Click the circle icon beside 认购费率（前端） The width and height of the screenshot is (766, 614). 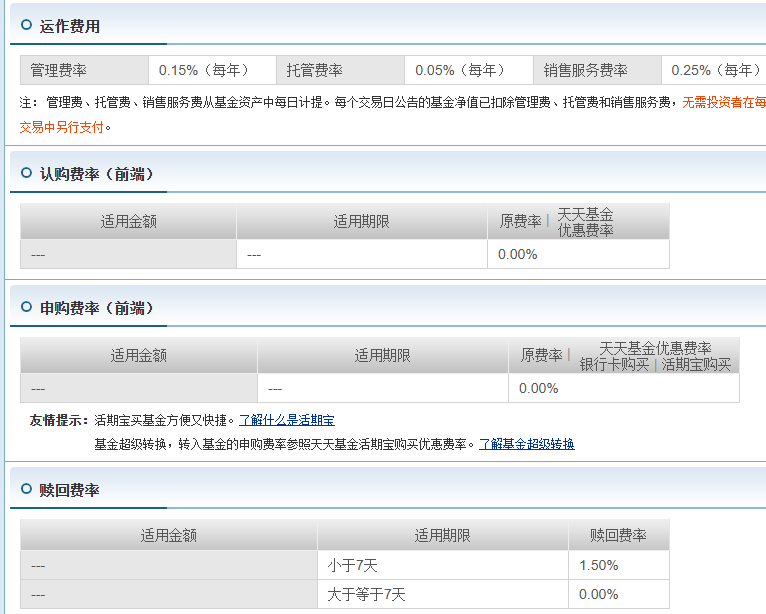(26, 172)
